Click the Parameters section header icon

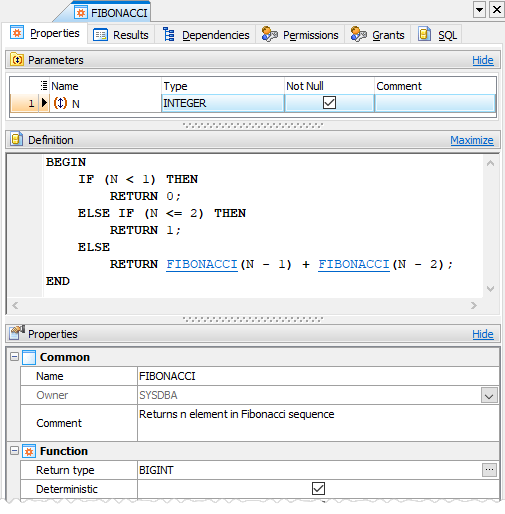17,60
